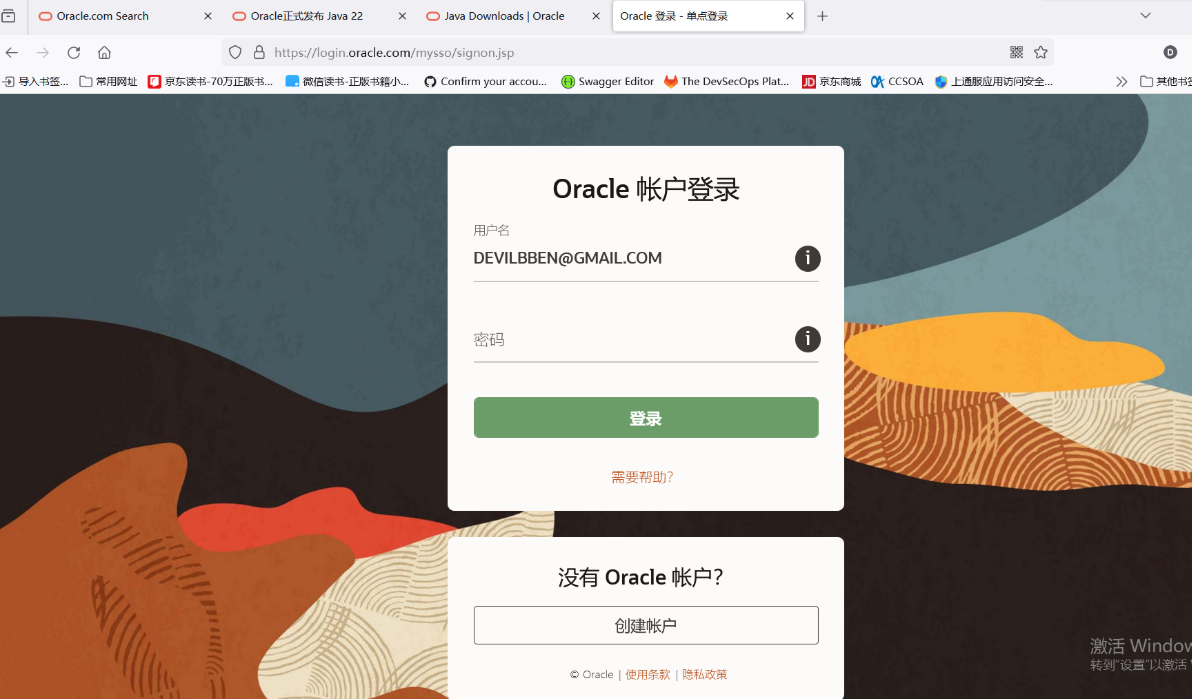
Task: Expand the list all tabs chevron
Action: pos(1146,16)
